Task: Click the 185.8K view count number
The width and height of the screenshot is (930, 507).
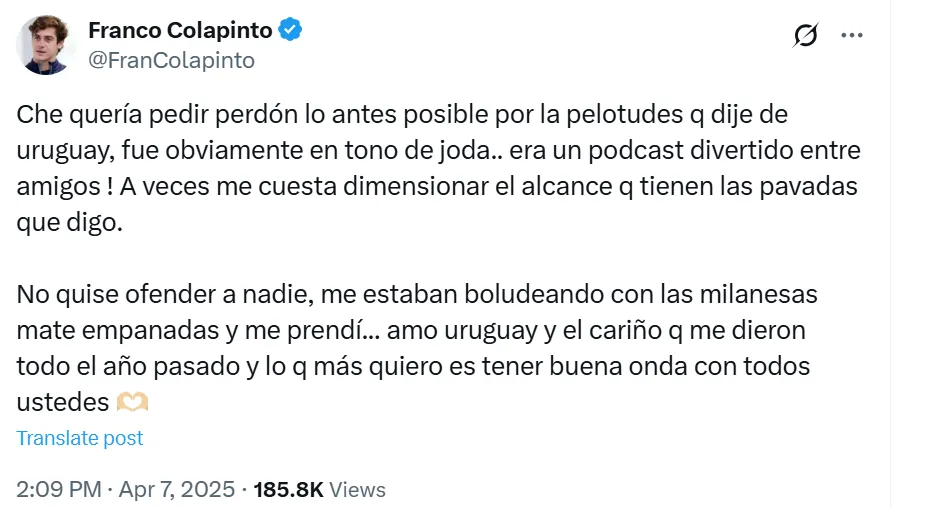Action: tap(288, 489)
